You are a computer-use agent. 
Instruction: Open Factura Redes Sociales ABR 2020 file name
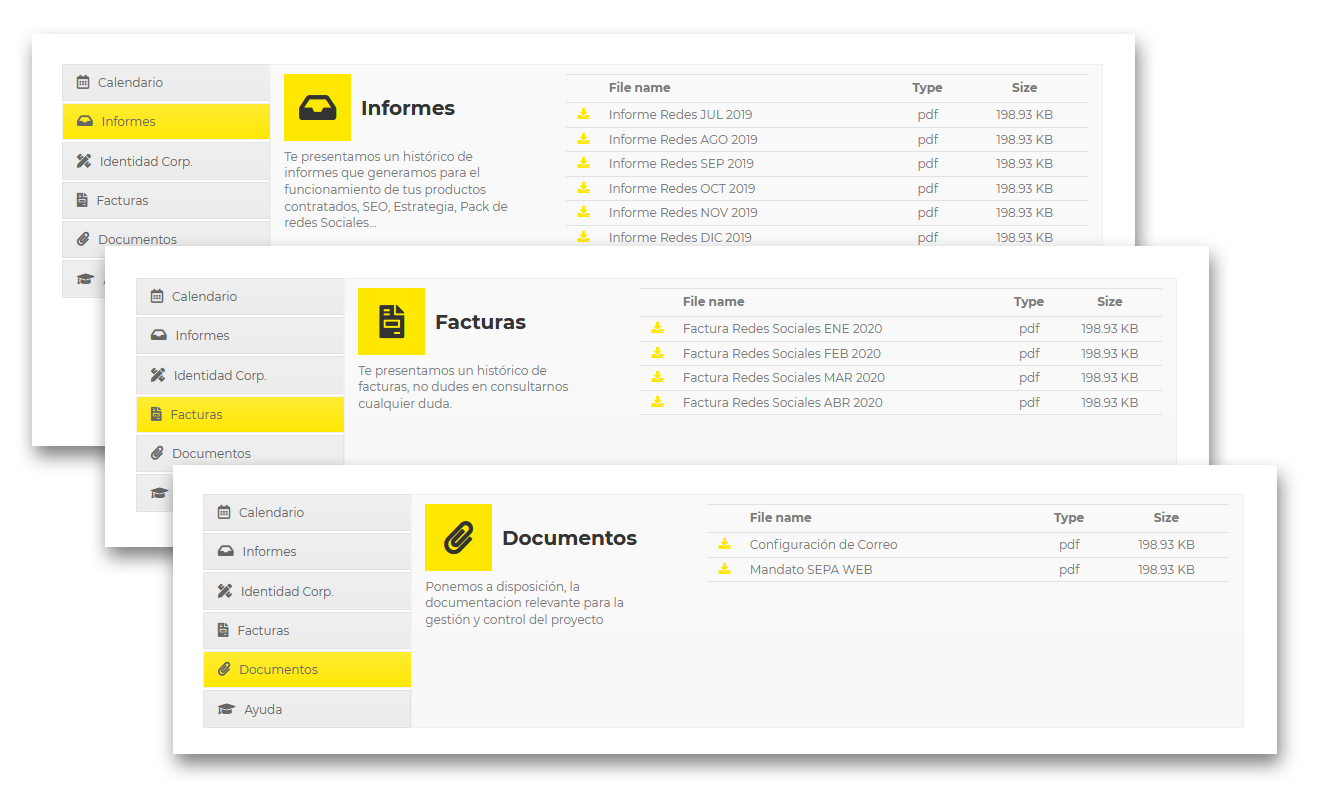(x=782, y=402)
